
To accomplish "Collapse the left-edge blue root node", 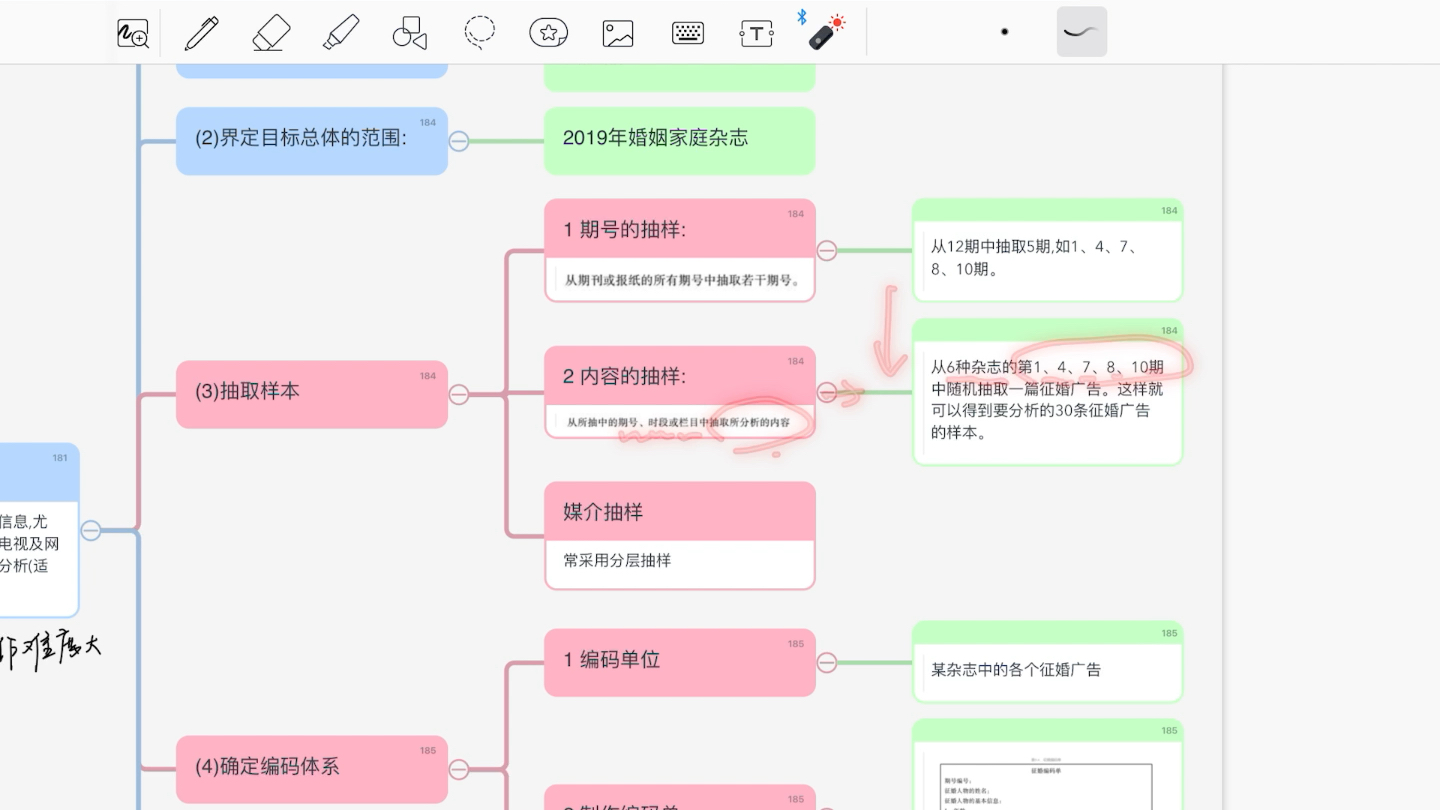I will [x=91, y=530].
